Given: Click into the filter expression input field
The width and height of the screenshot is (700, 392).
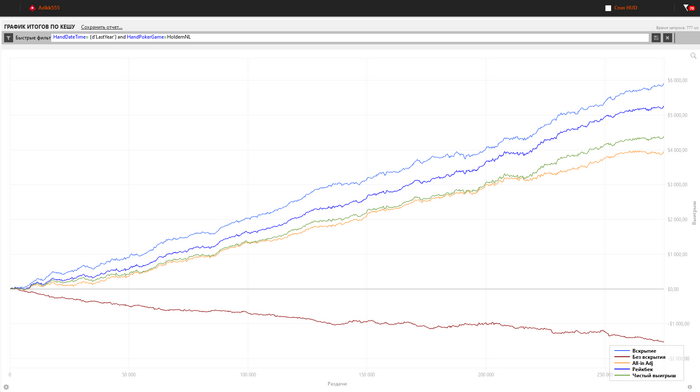Looking at the screenshot, I should [350, 38].
